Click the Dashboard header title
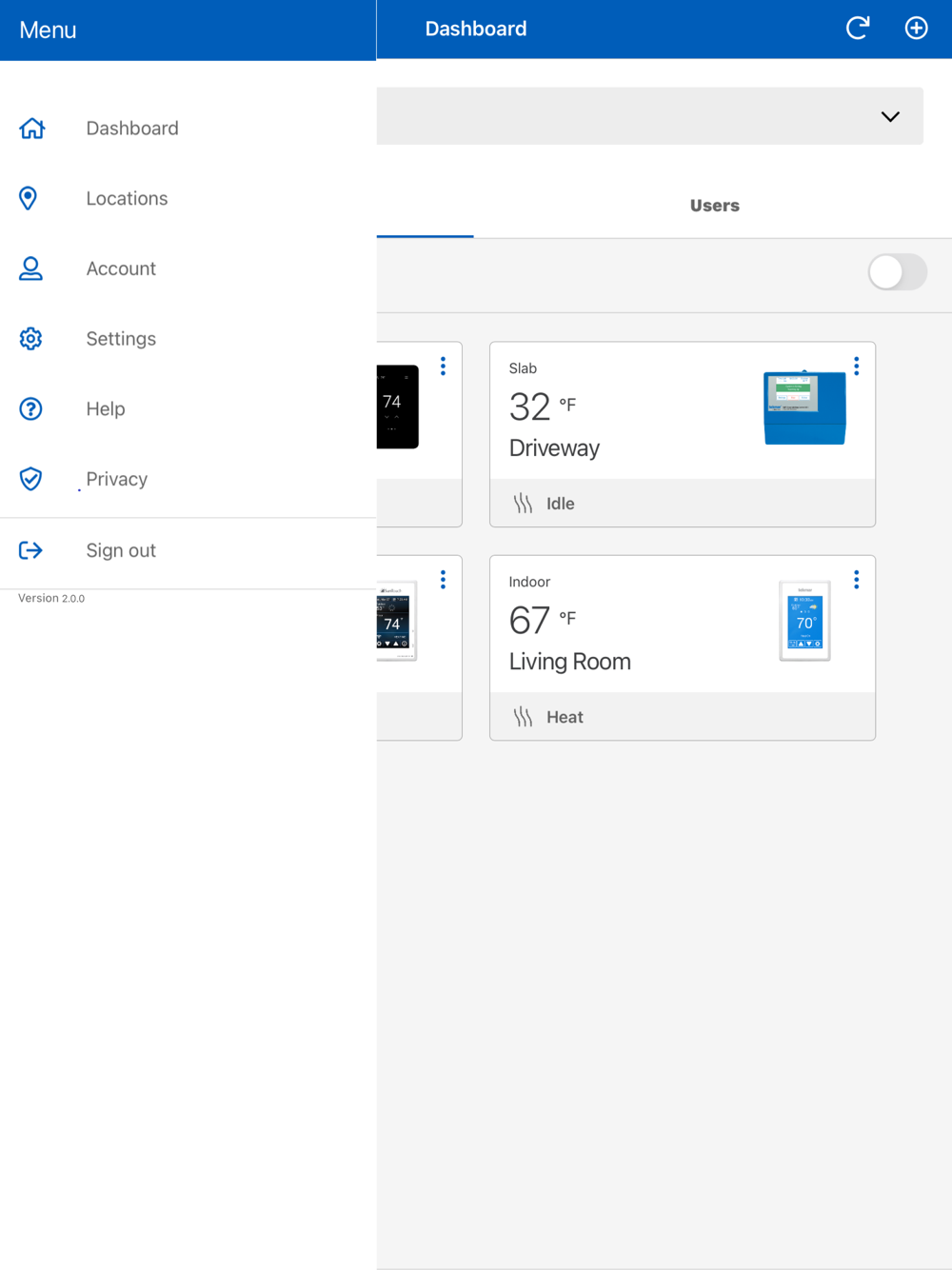The height and width of the screenshot is (1270, 952). pos(476,29)
